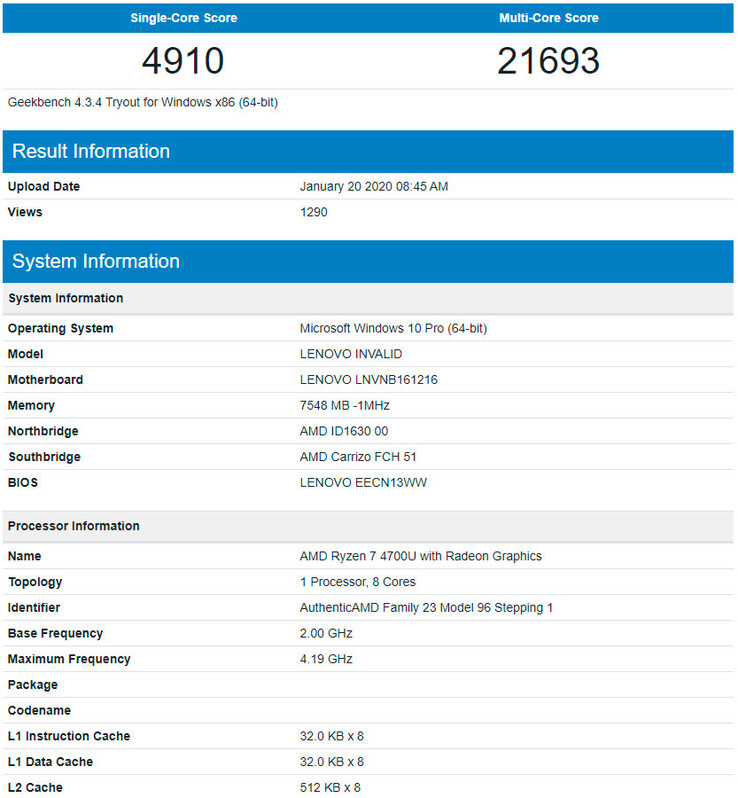
Task: Select northbridge value AMD ID1630 00
Action: point(344,431)
